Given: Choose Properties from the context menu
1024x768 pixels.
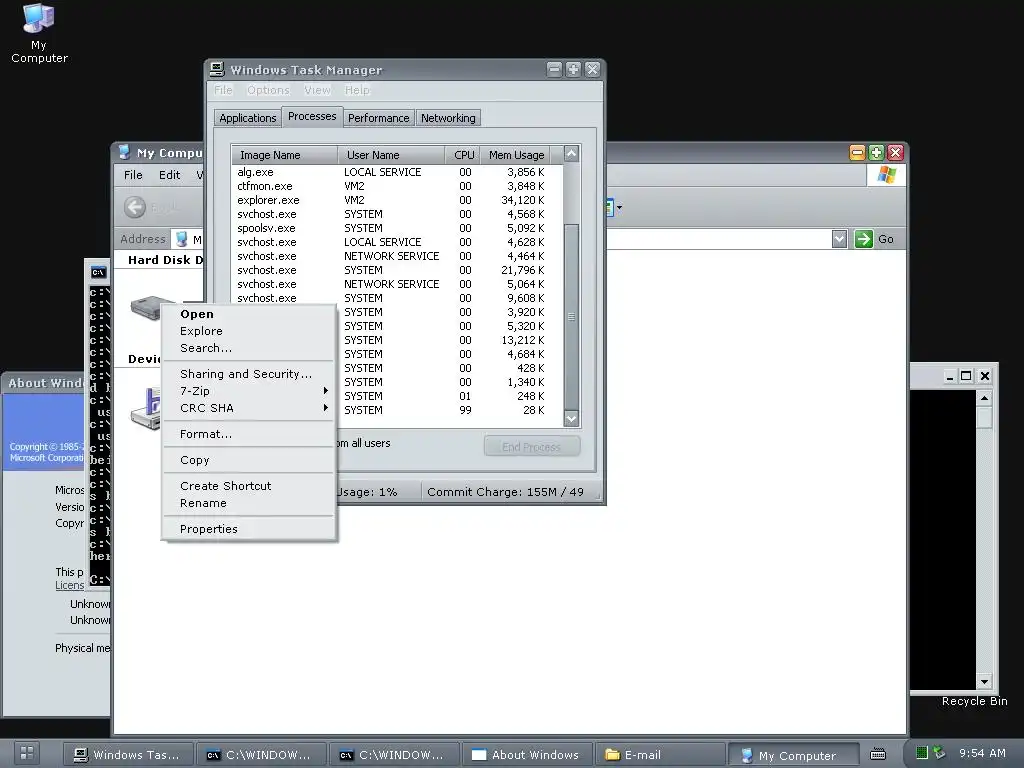Looking at the screenshot, I should (x=249, y=529).
